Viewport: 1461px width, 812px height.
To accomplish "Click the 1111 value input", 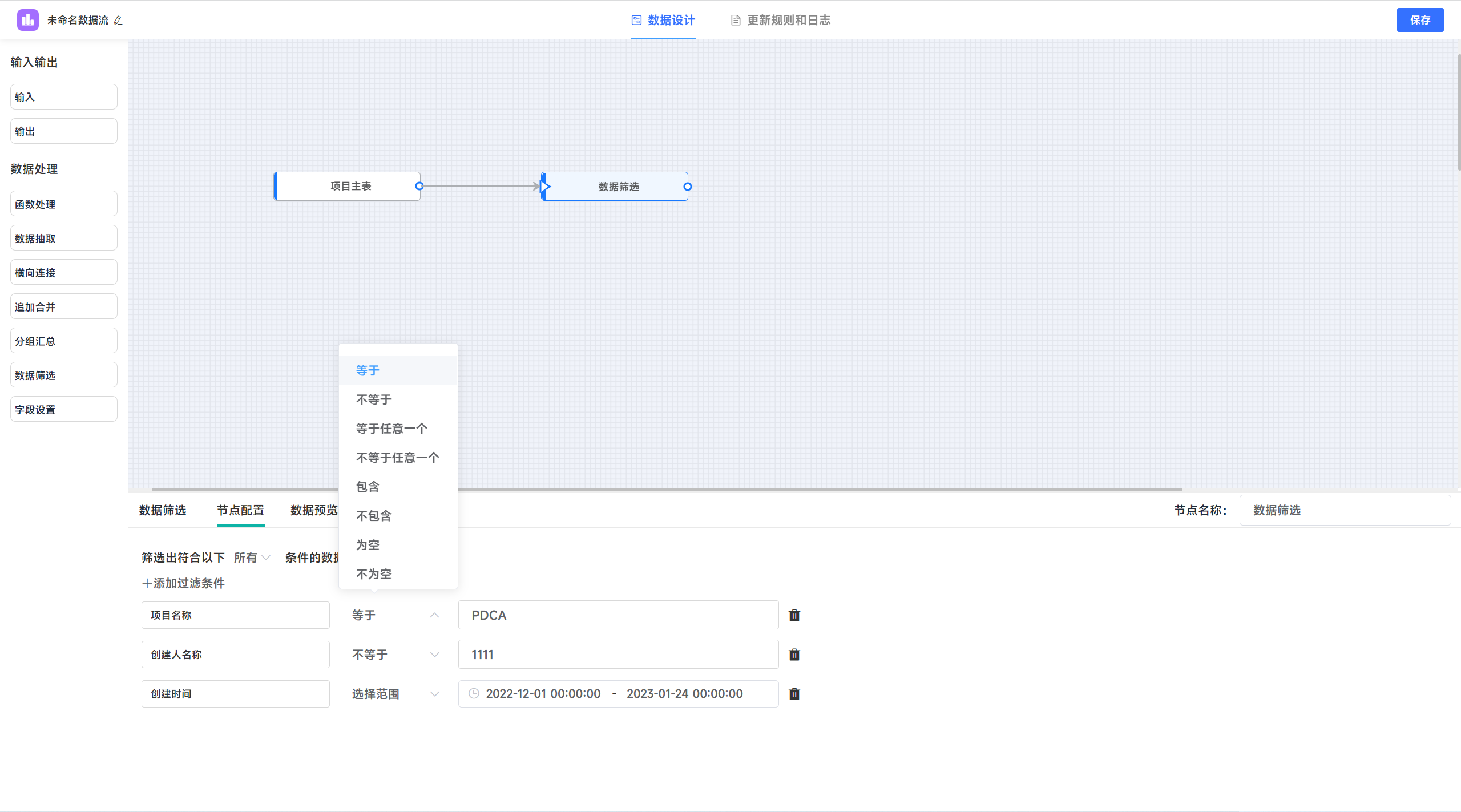I will click(x=619, y=655).
